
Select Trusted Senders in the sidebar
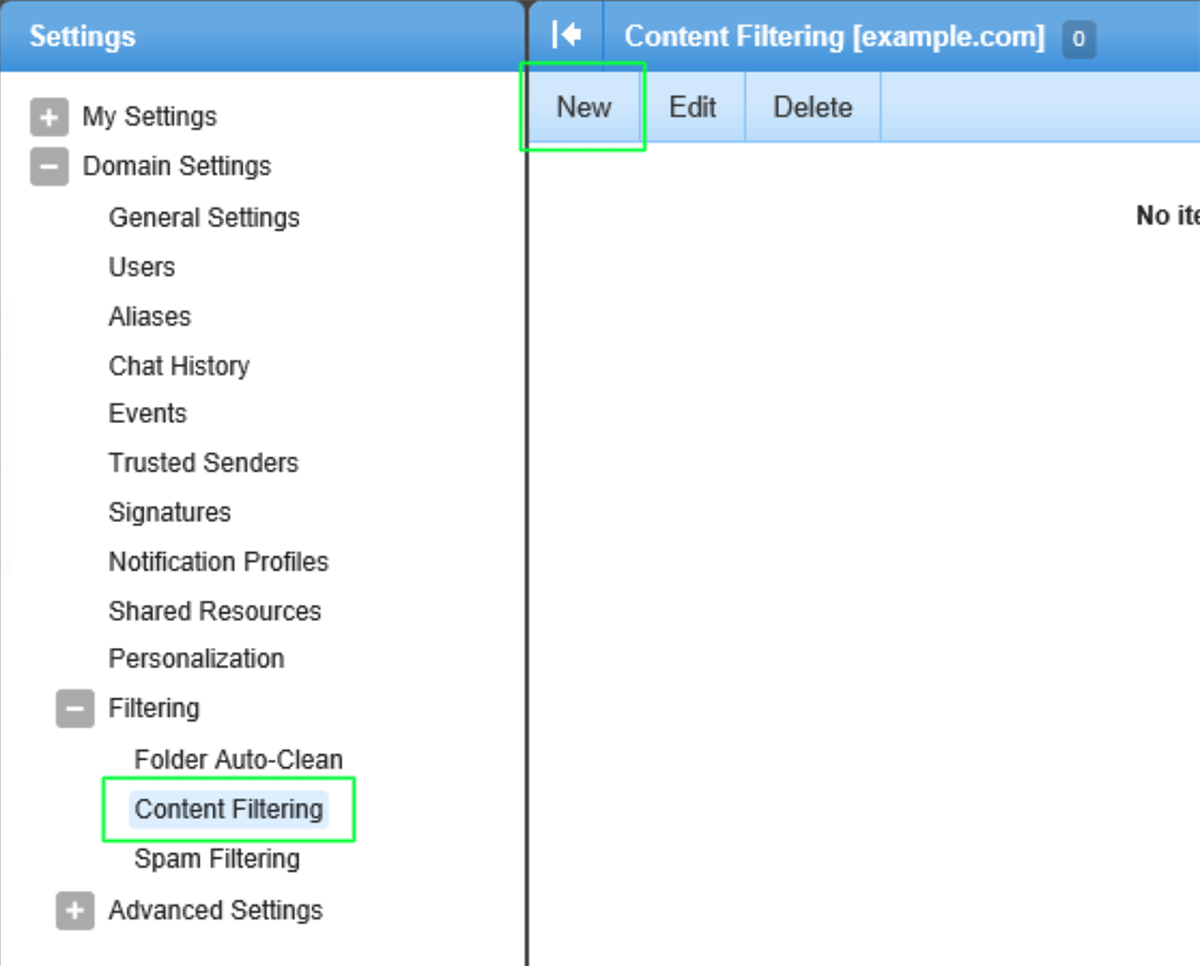pos(203,462)
